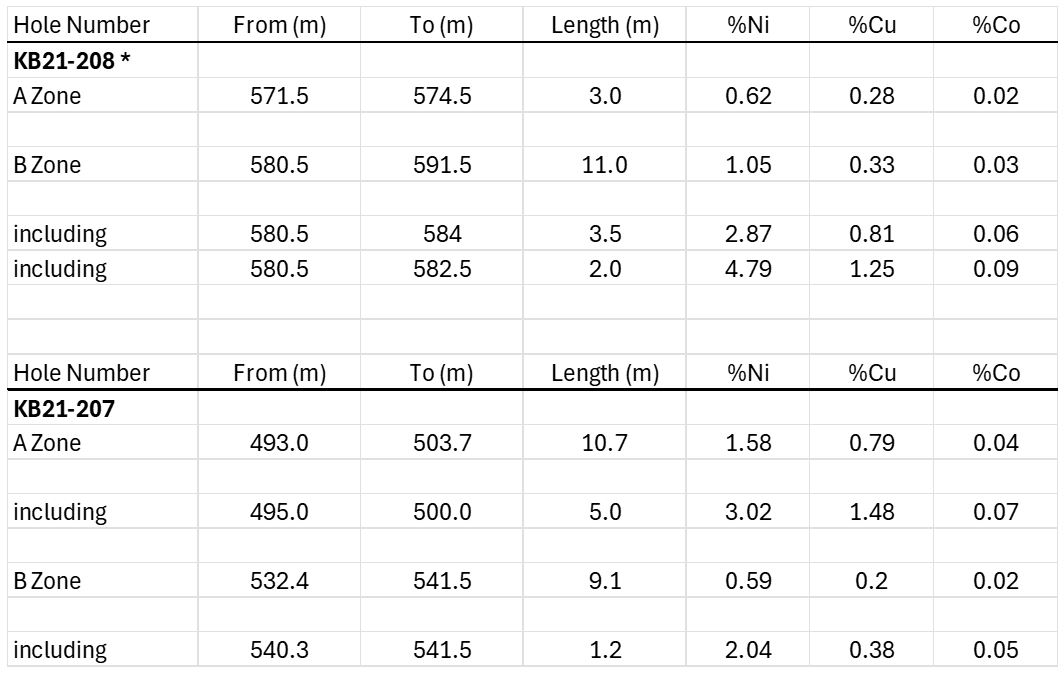
Task: Click the %Cu value 0.38
Action: click(872, 650)
